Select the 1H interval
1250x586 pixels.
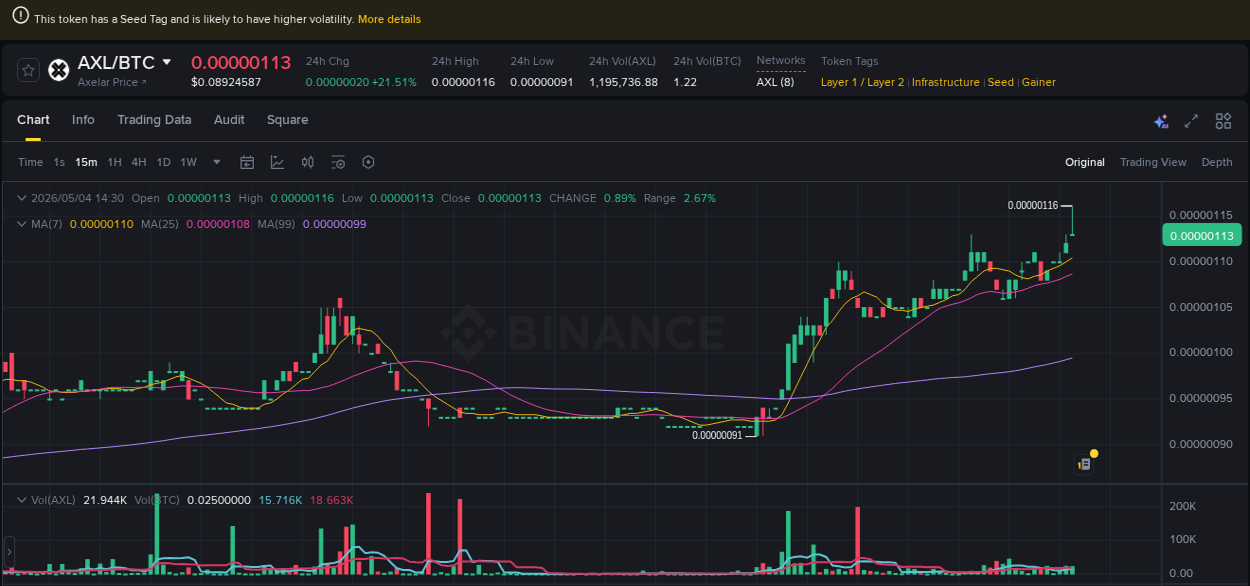[115, 162]
